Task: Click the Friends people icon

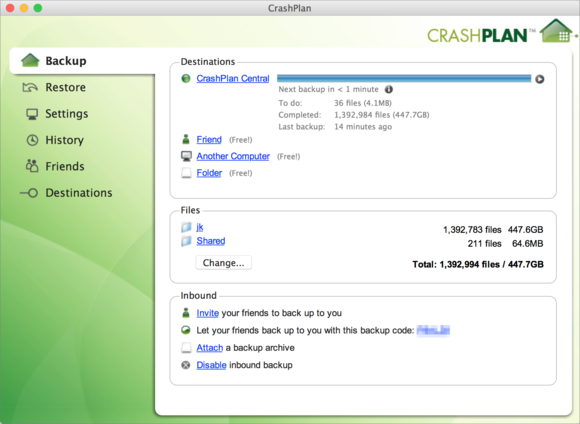Action: pos(32,166)
